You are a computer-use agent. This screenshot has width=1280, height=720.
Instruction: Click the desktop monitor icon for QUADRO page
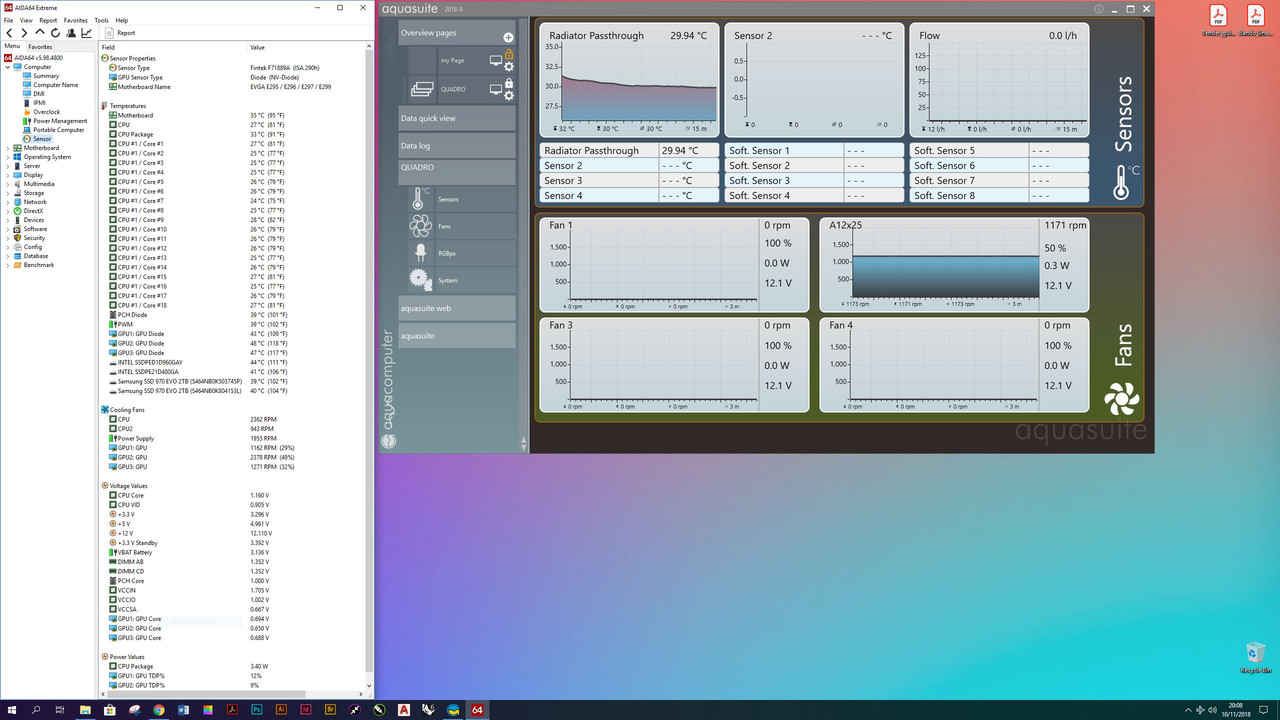coord(495,89)
